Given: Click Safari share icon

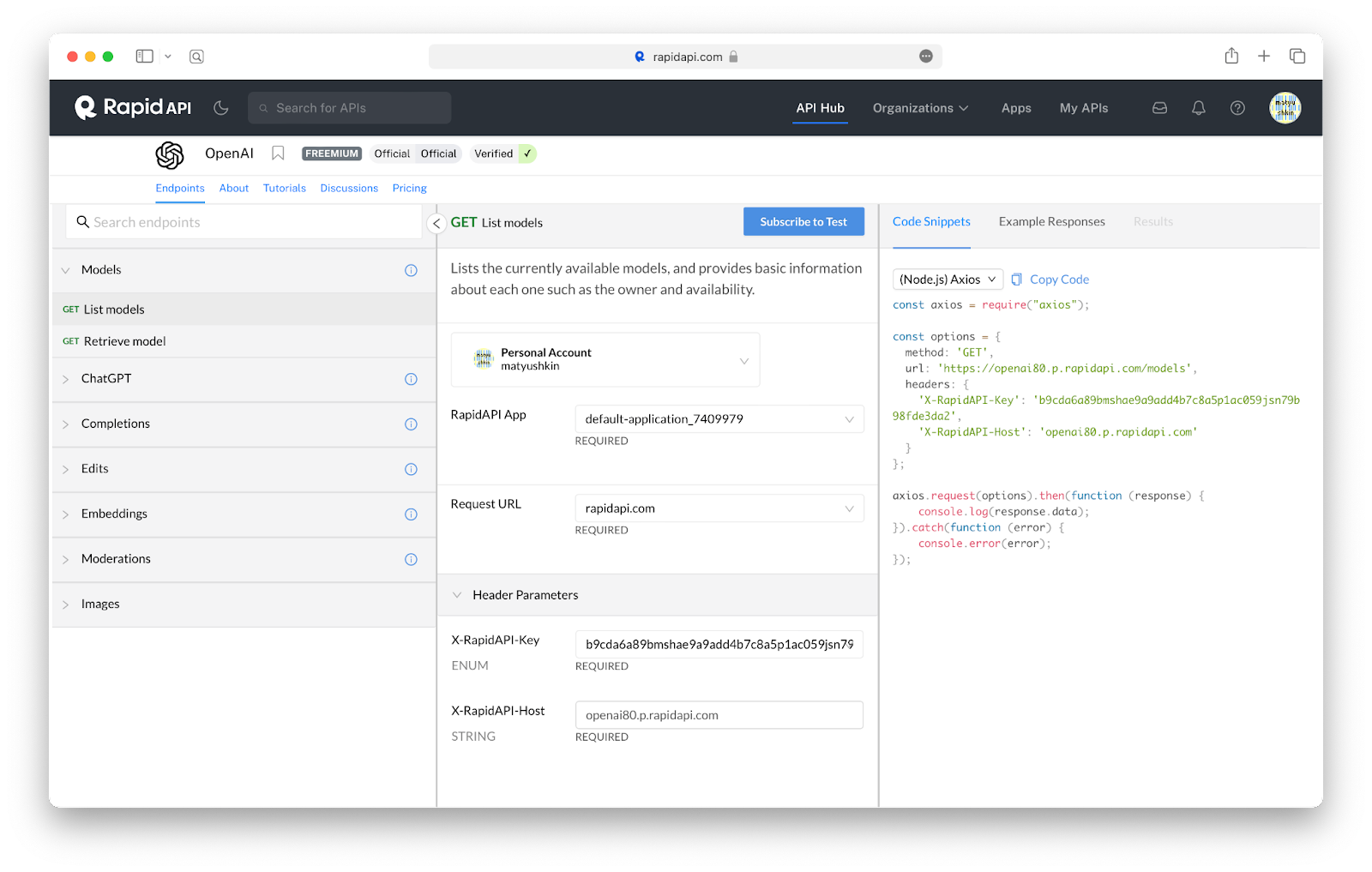Looking at the screenshot, I should [1231, 56].
